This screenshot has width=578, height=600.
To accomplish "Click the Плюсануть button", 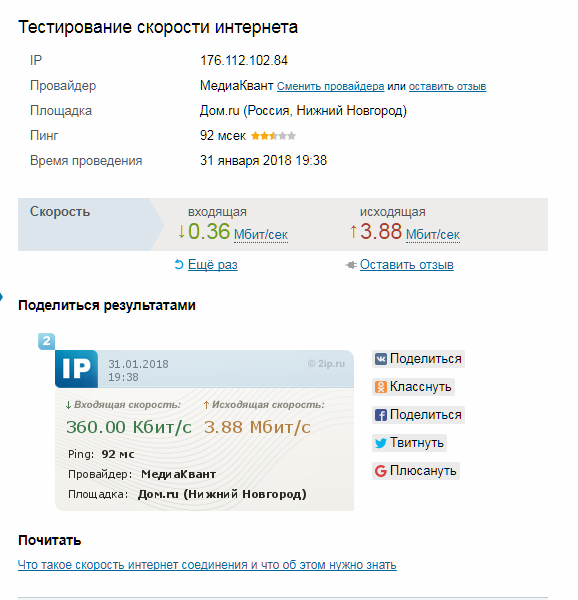I will pos(416,471).
